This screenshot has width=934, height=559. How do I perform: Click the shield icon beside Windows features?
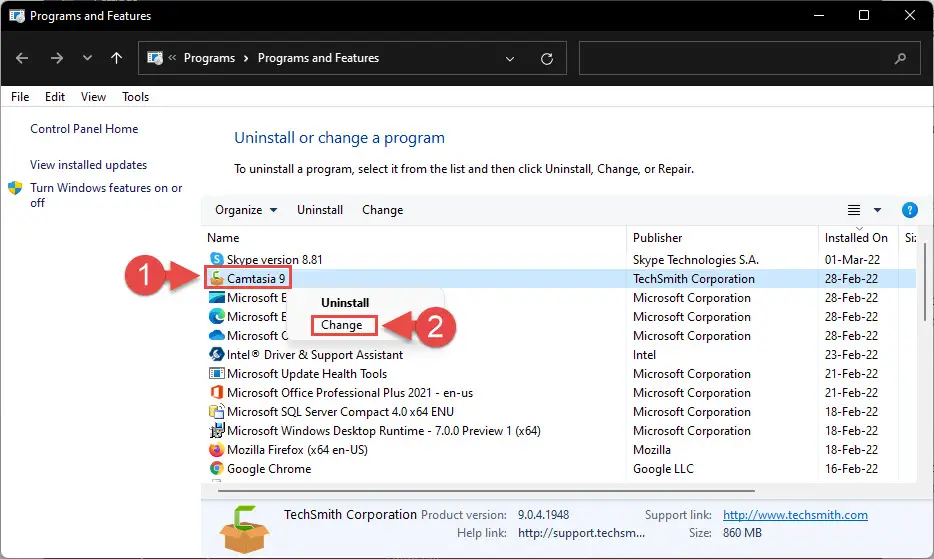click(x=15, y=188)
